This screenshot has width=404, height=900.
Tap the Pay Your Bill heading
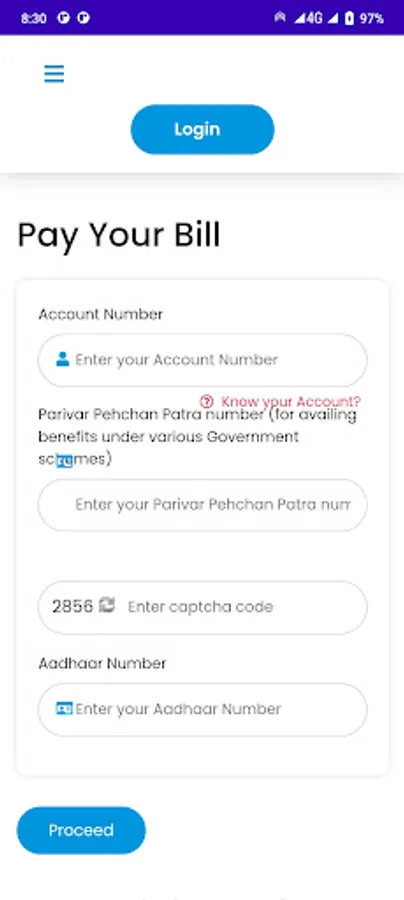(x=119, y=235)
